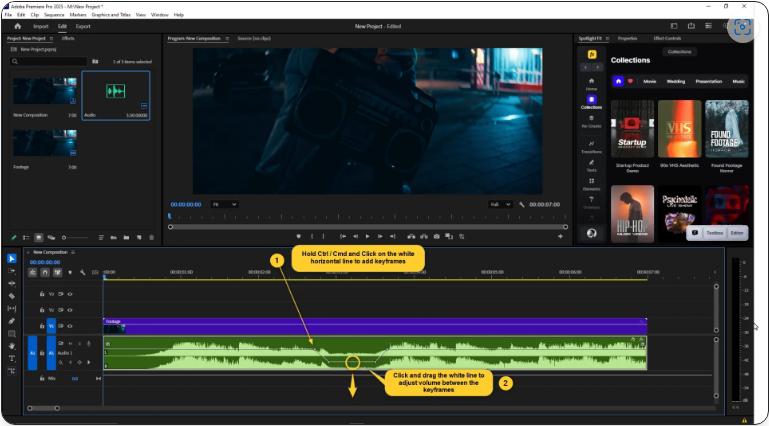Switch to the Export tab

(x=83, y=26)
